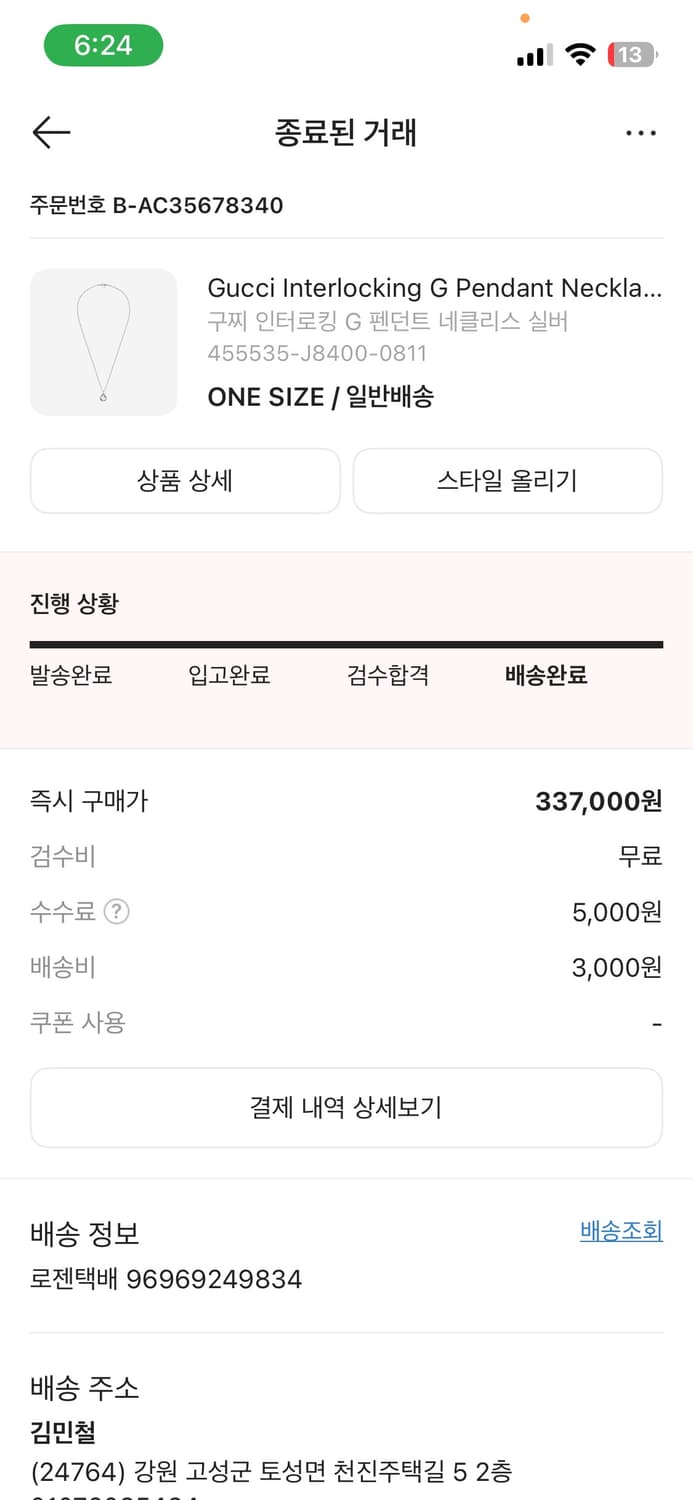Switch to 상품 상세 view

click(185, 481)
